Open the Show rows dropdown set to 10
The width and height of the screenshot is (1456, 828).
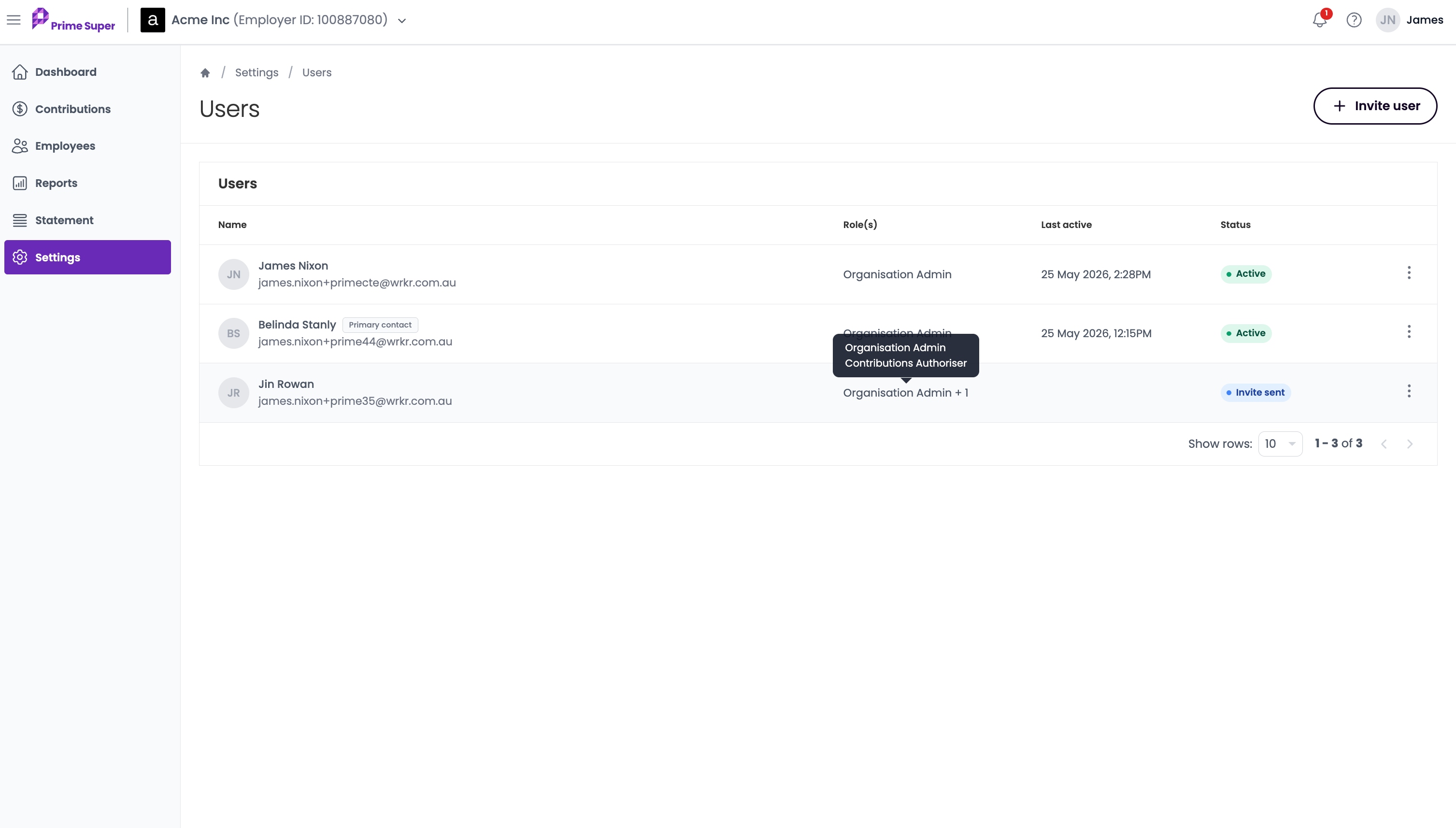(x=1280, y=443)
